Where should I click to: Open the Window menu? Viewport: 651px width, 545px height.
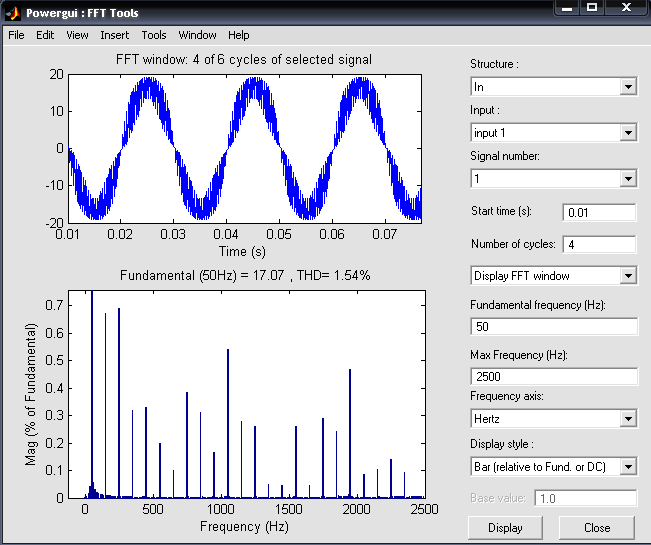pos(197,35)
